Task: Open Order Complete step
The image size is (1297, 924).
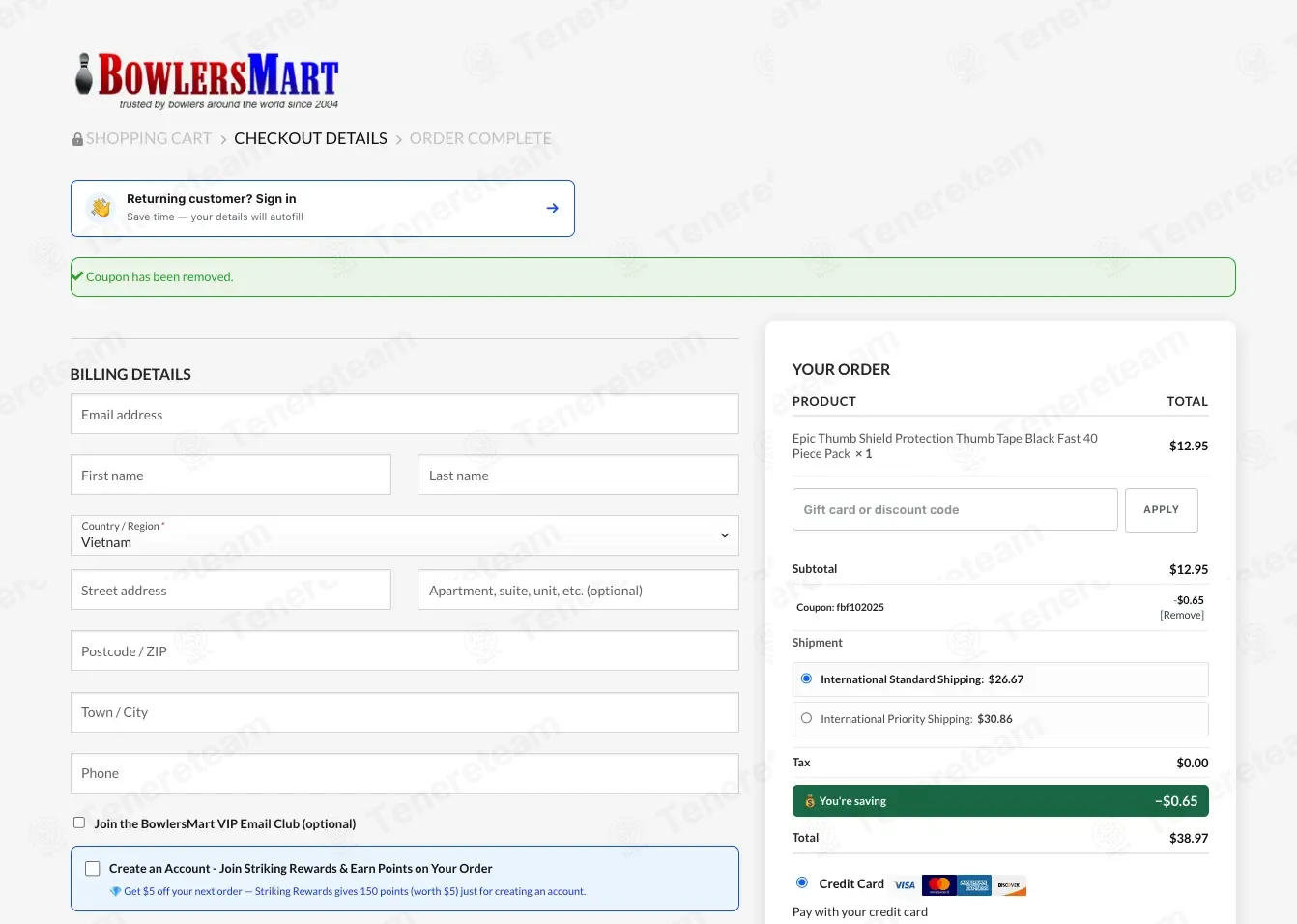Action: (x=480, y=138)
